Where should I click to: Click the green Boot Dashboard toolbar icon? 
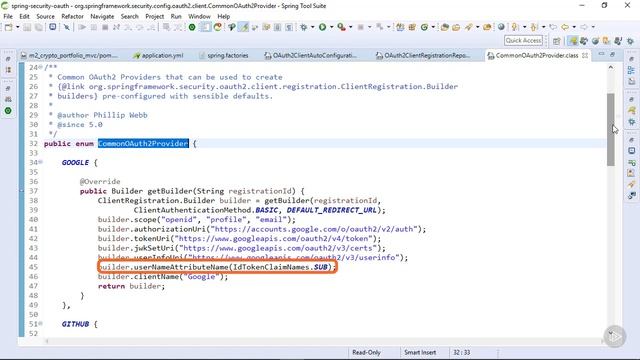pyautogui.click(x=192, y=27)
